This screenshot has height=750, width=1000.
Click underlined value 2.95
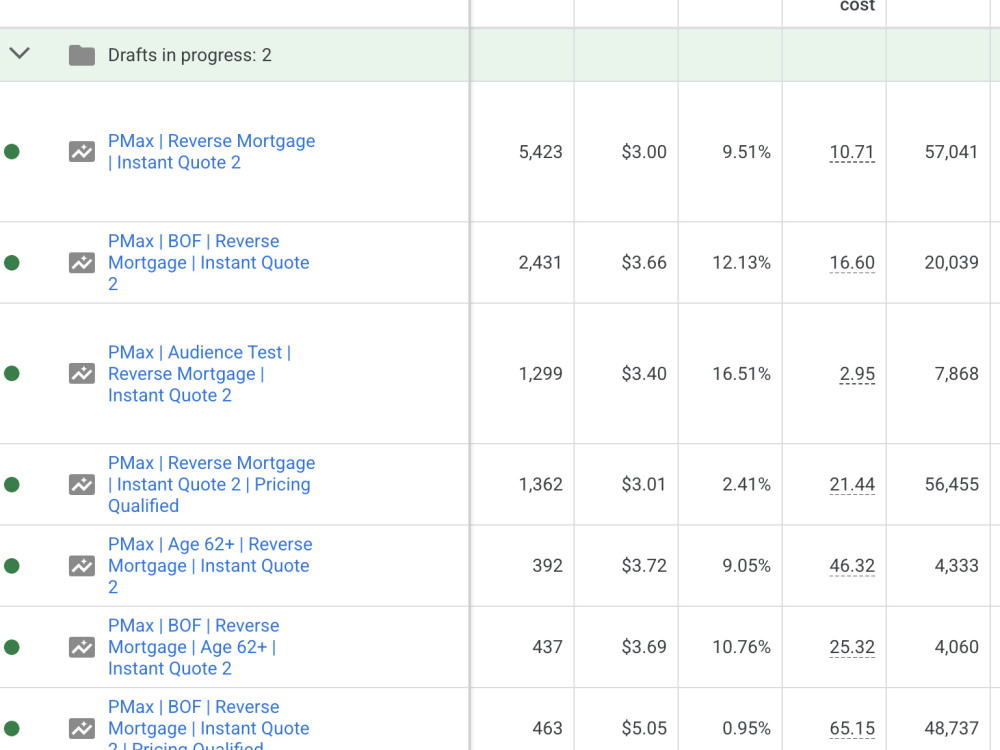click(x=857, y=374)
